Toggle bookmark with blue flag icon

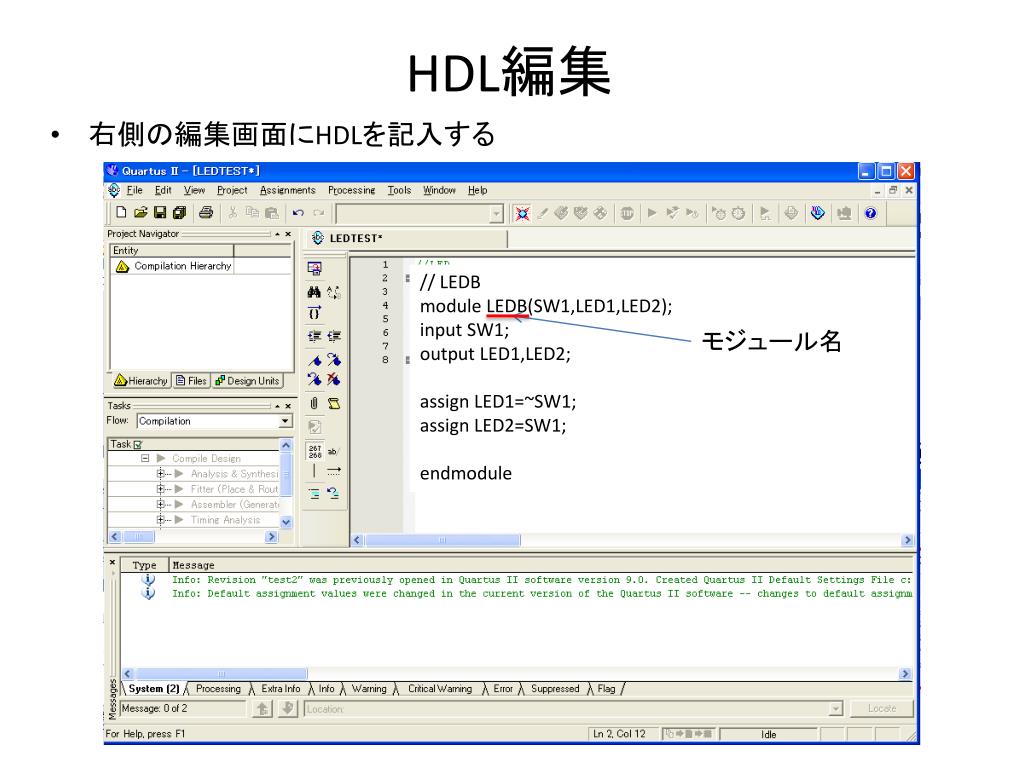pos(314,360)
